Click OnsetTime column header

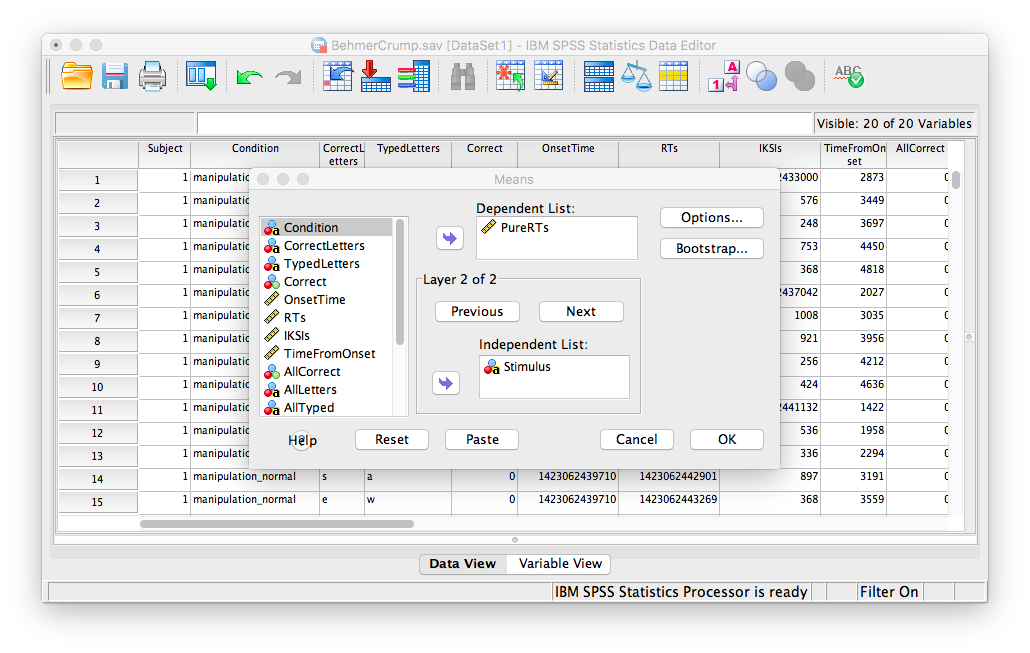pos(568,154)
